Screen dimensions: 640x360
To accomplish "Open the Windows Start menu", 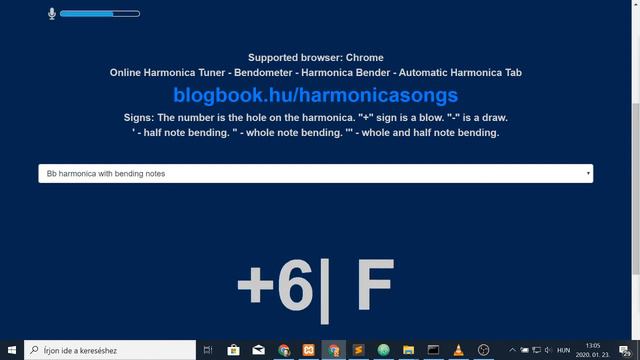I will [12, 350].
